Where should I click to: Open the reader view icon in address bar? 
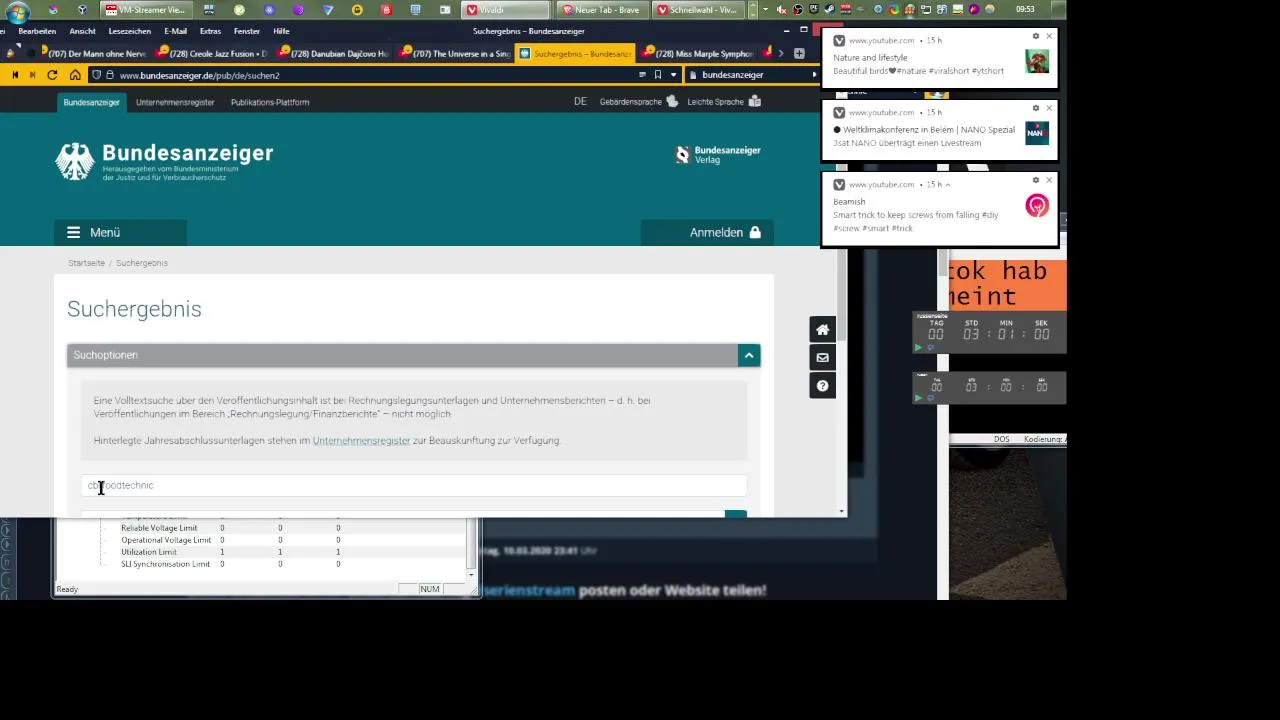pyautogui.click(x=642, y=75)
